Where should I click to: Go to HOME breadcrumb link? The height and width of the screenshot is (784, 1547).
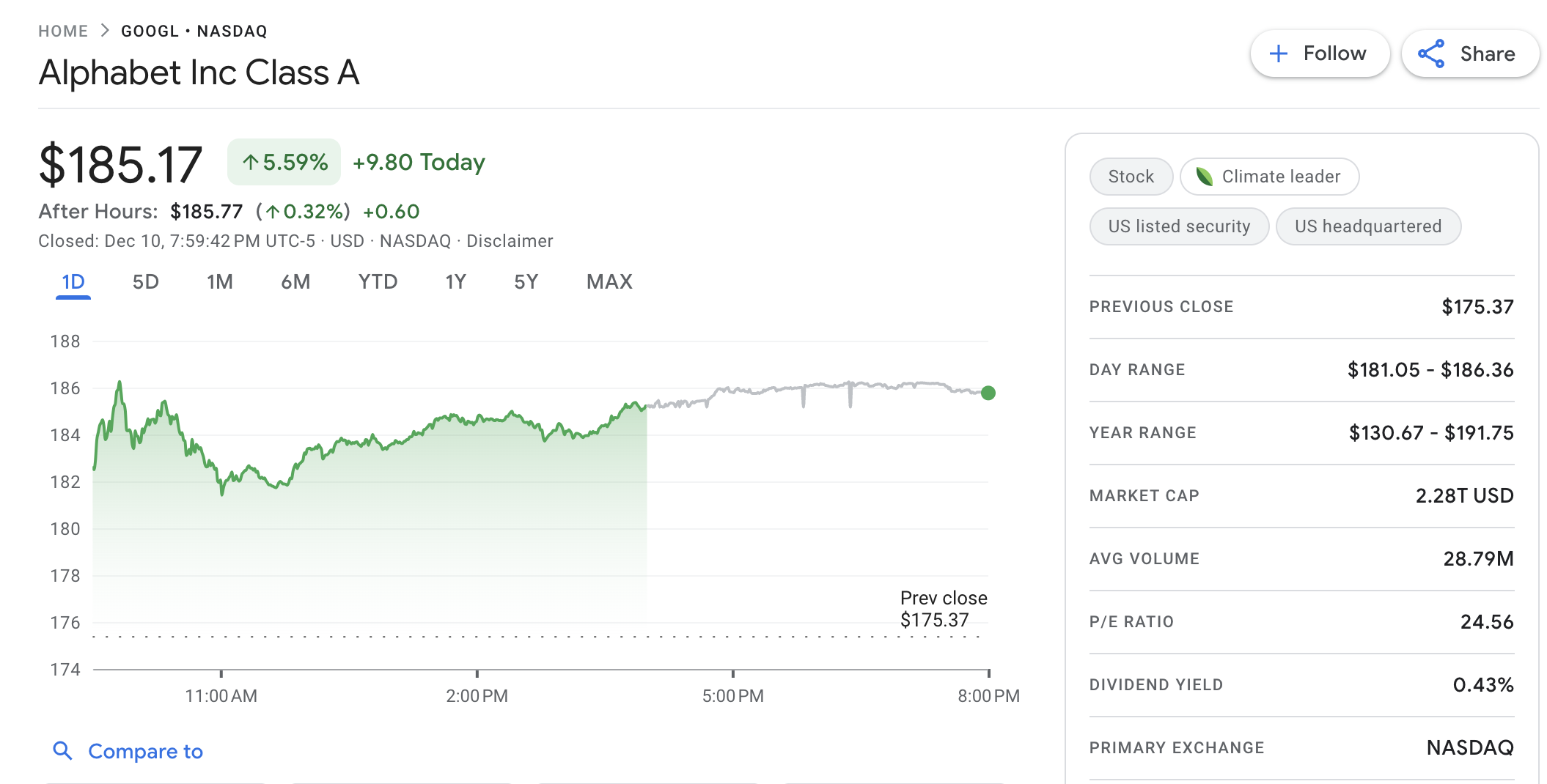coord(63,31)
